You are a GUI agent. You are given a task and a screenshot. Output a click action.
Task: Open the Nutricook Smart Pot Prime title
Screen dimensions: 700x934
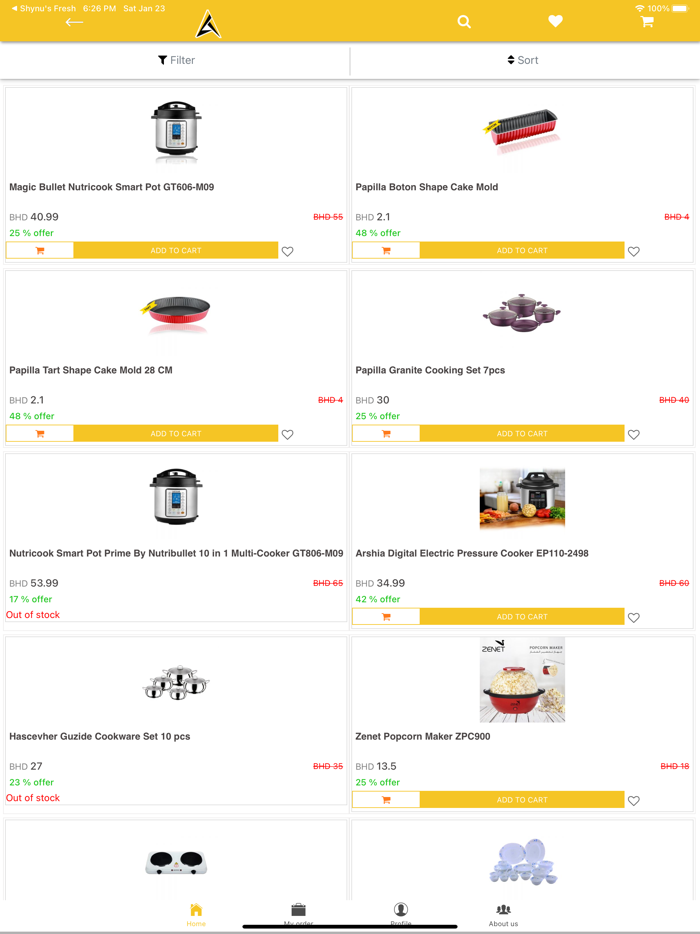point(176,553)
